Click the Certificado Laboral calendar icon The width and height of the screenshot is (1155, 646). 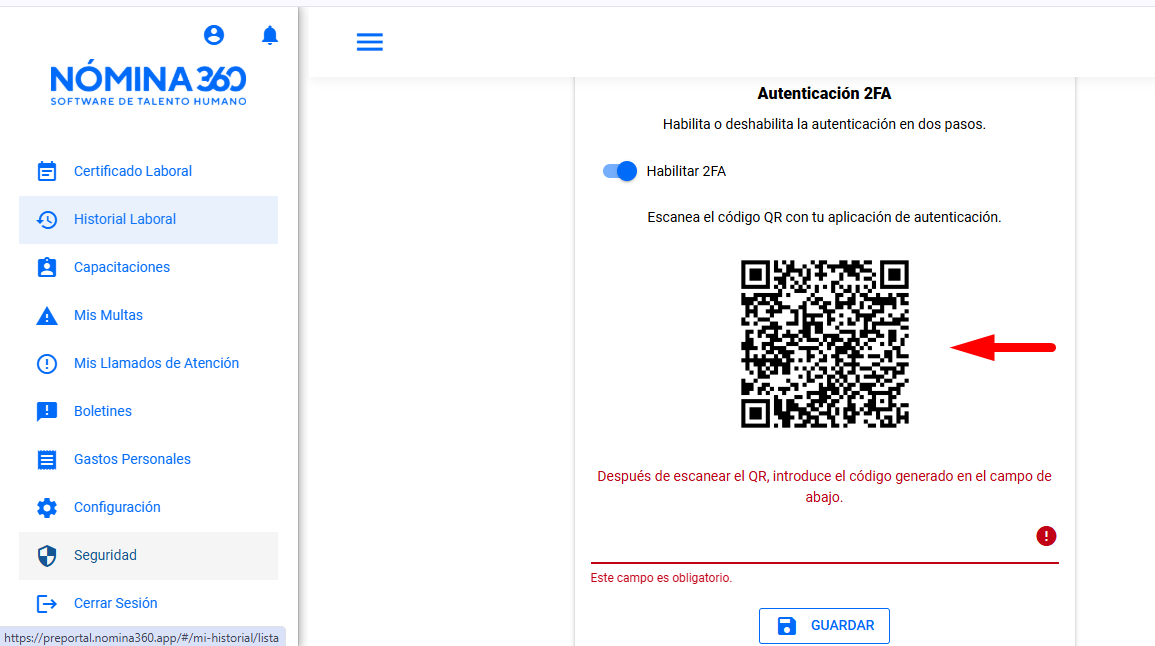46,171
